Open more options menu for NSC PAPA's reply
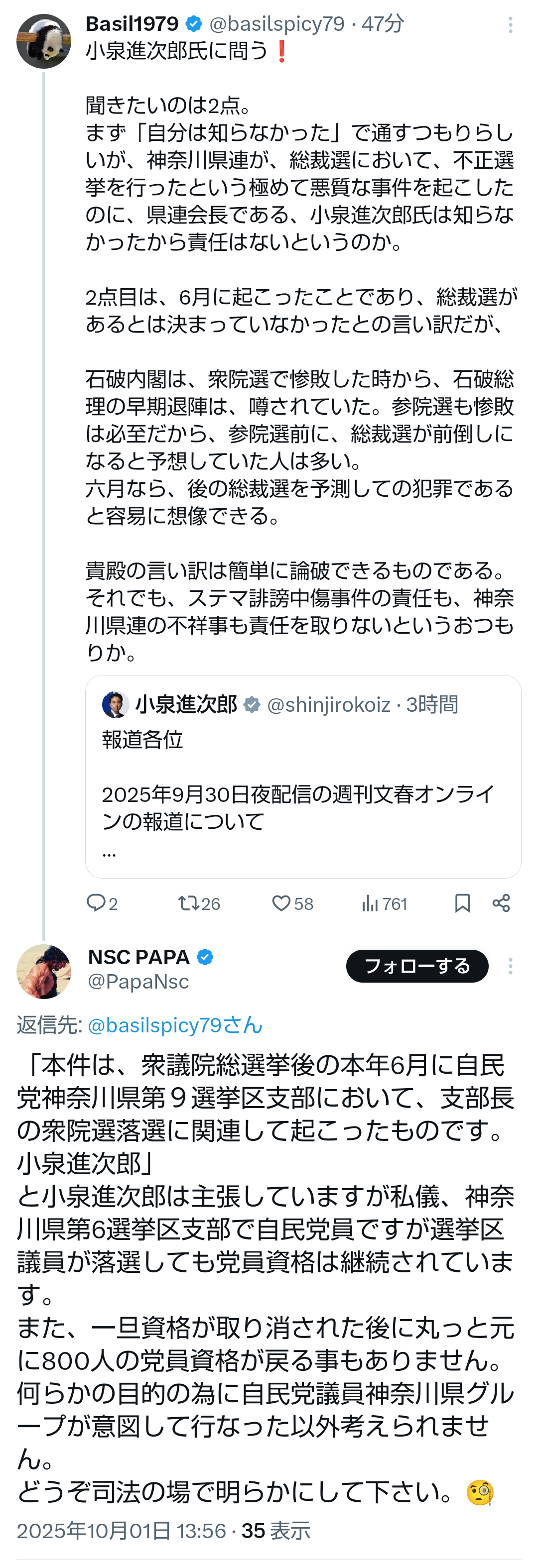This screenshot has height=1568, width=538. (510, 966)
